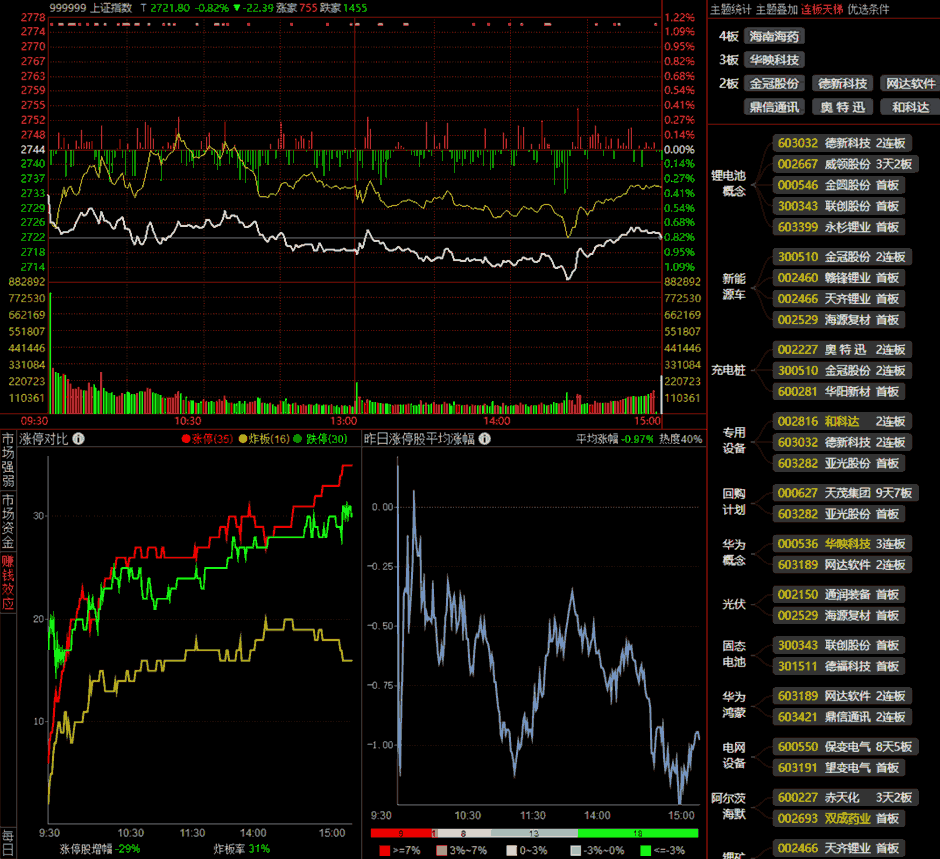Click the info icon beside 涨停对比
This screenshot has width=940, height=859.
click(x=79, y=439)
